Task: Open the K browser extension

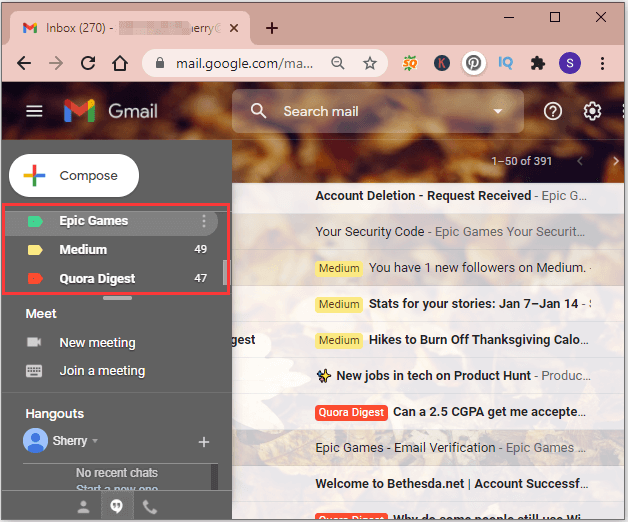Action: (442, 63)
